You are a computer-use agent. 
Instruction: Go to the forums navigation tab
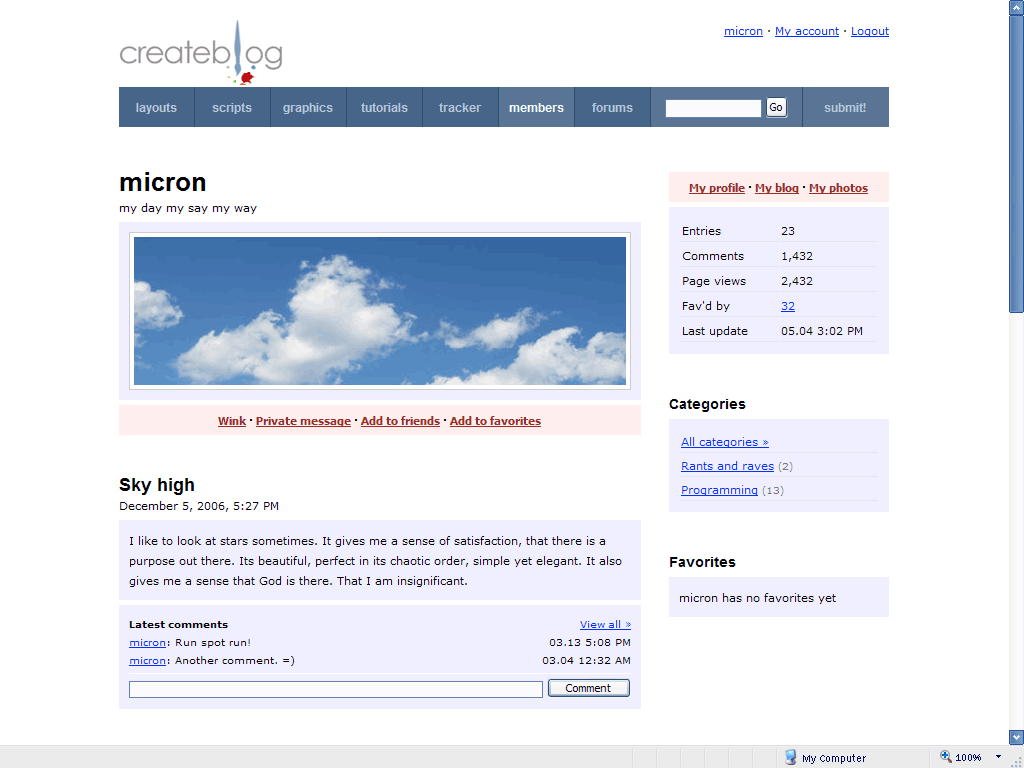pyautogui.click(x=612, y=108)
